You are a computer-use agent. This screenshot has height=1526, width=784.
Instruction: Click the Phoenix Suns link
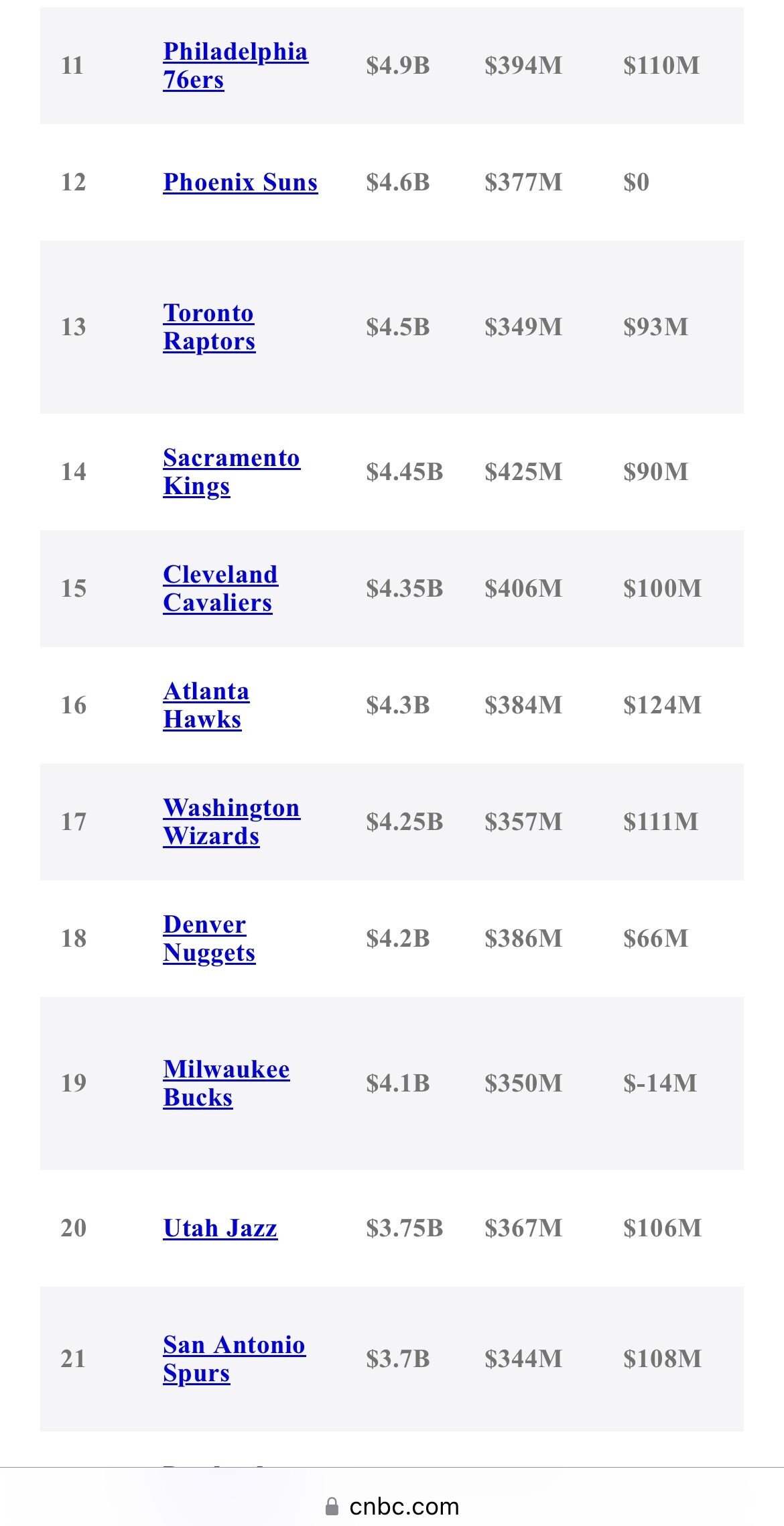tap(240, 182)
